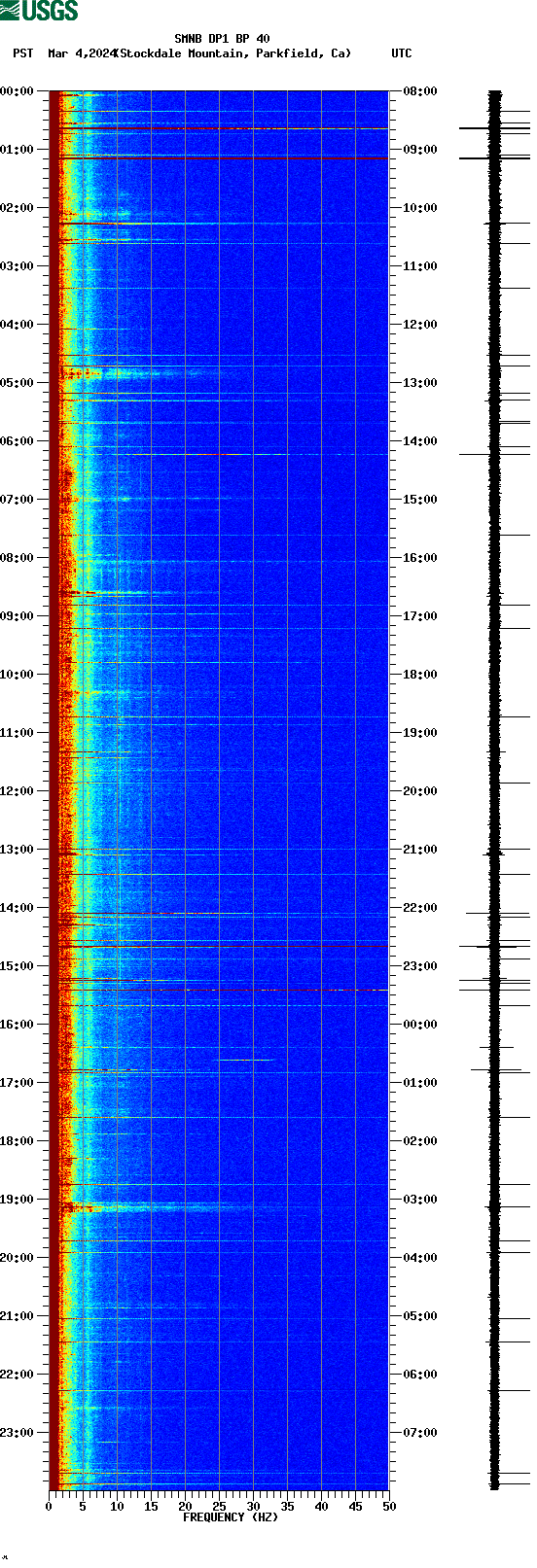This screenshot has width=537, height=1568.
Task: Click the PST time label 07:00
Action: click(17, 500)
